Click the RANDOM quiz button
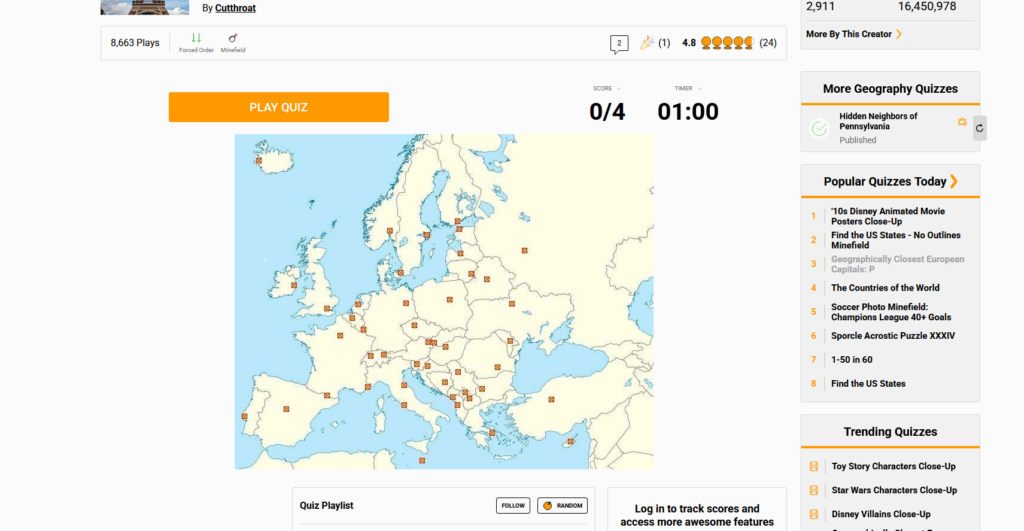This screenshot has width=1024, height=531. point(562,506)
